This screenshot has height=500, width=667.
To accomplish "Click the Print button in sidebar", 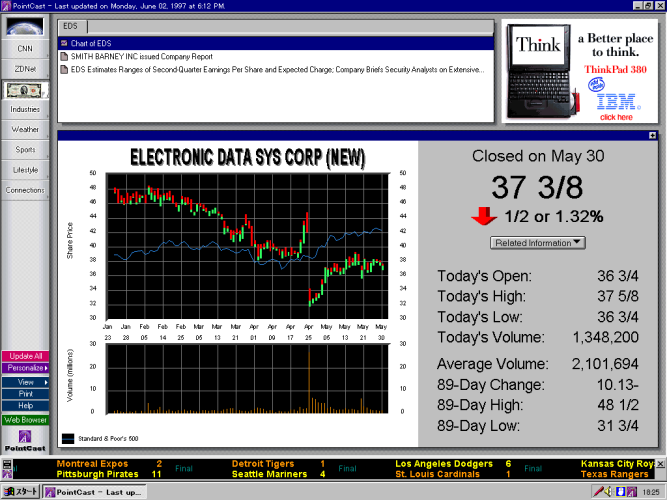I will click(x=25, y=393).
